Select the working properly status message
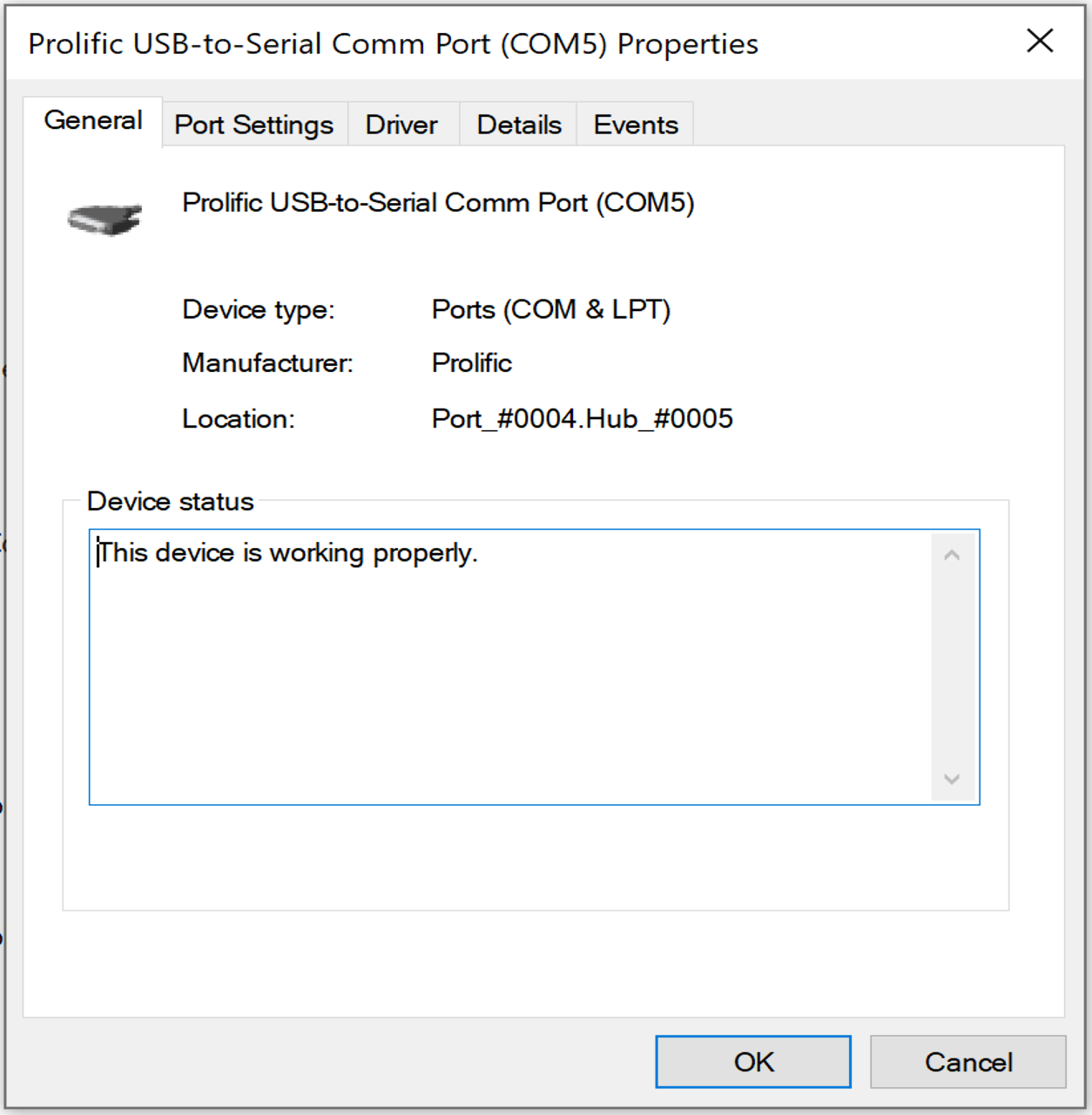This screenshot has height=1115, width=1092. coord(288,552)
